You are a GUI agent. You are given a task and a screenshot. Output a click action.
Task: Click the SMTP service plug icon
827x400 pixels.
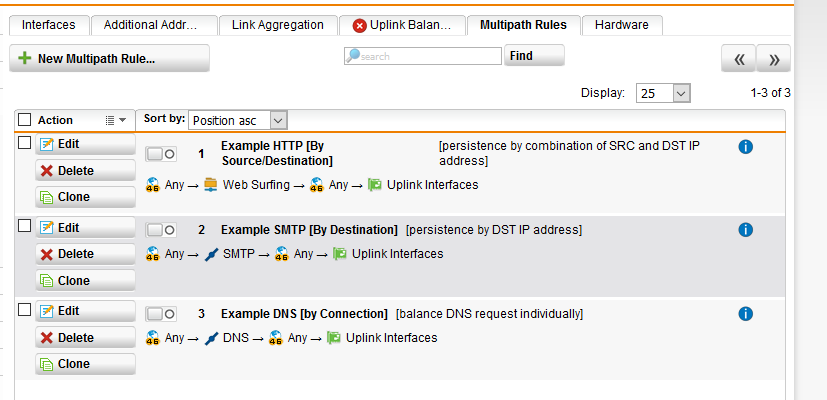[x=211, y=254]
